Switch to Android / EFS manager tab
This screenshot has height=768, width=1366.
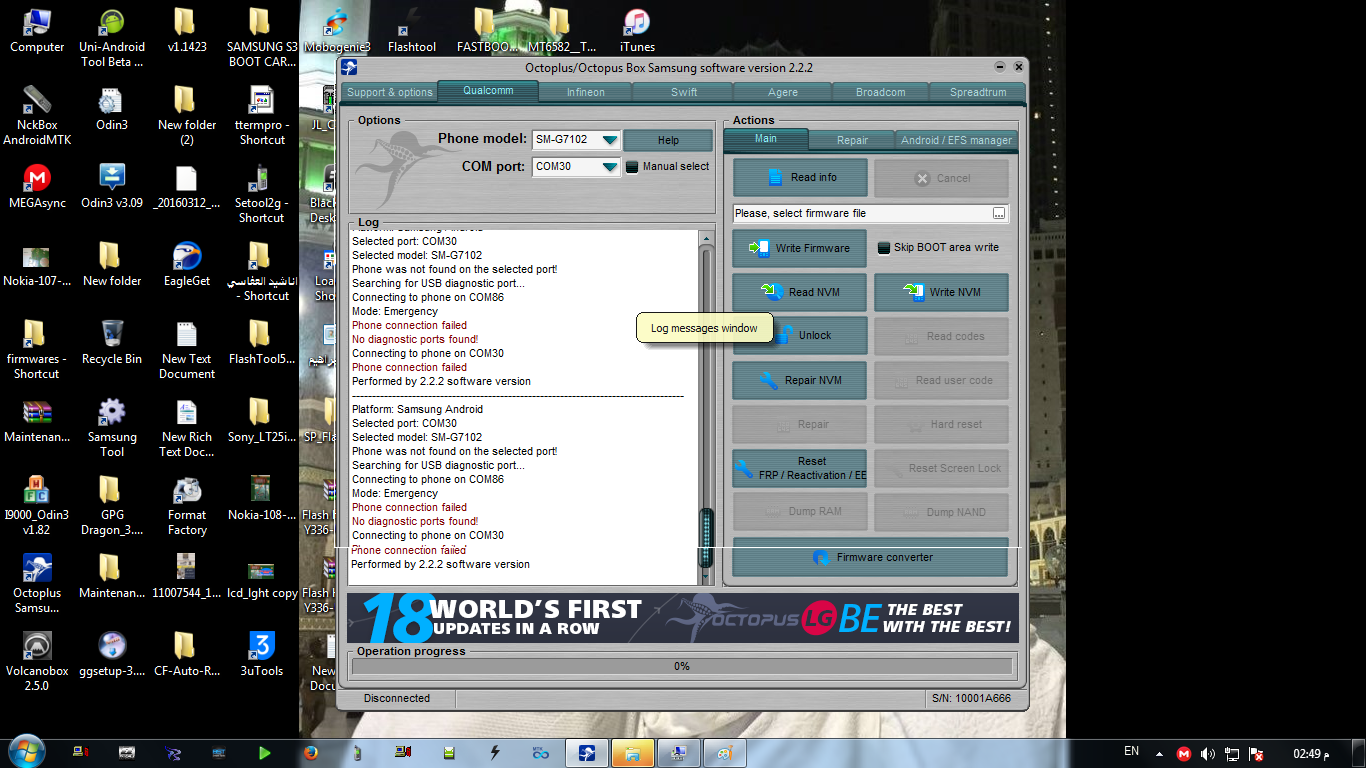956,140
